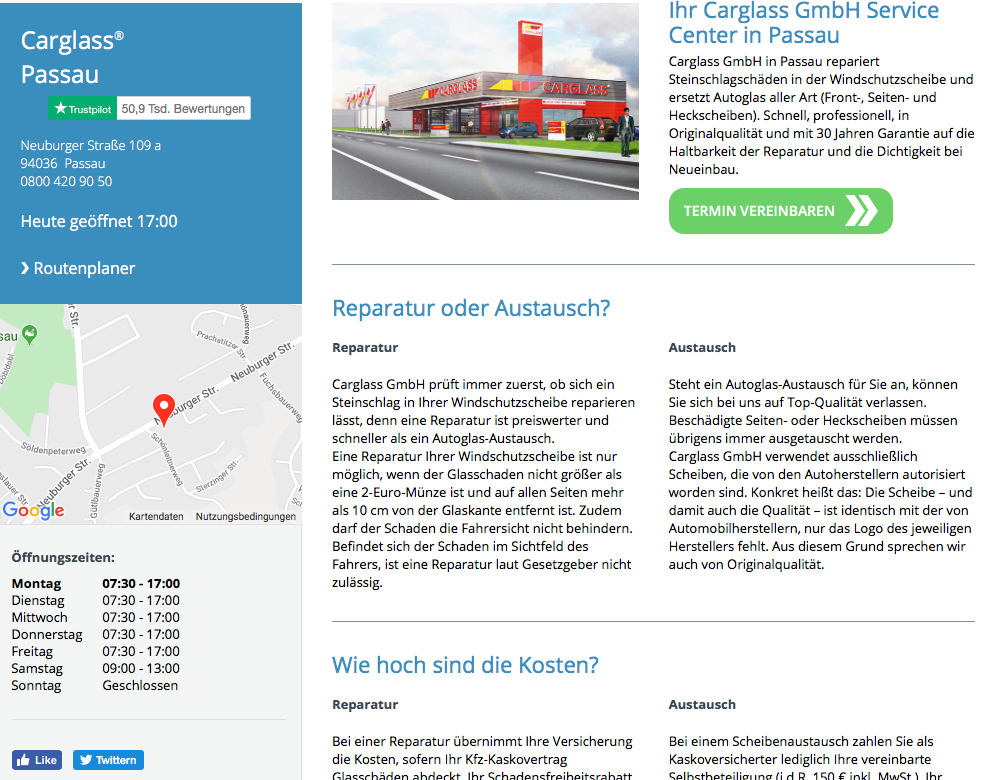The width and height of the screenshot is (995, 780).
Task: Click the Öffnungszeiten label
Action: [63, 557]
